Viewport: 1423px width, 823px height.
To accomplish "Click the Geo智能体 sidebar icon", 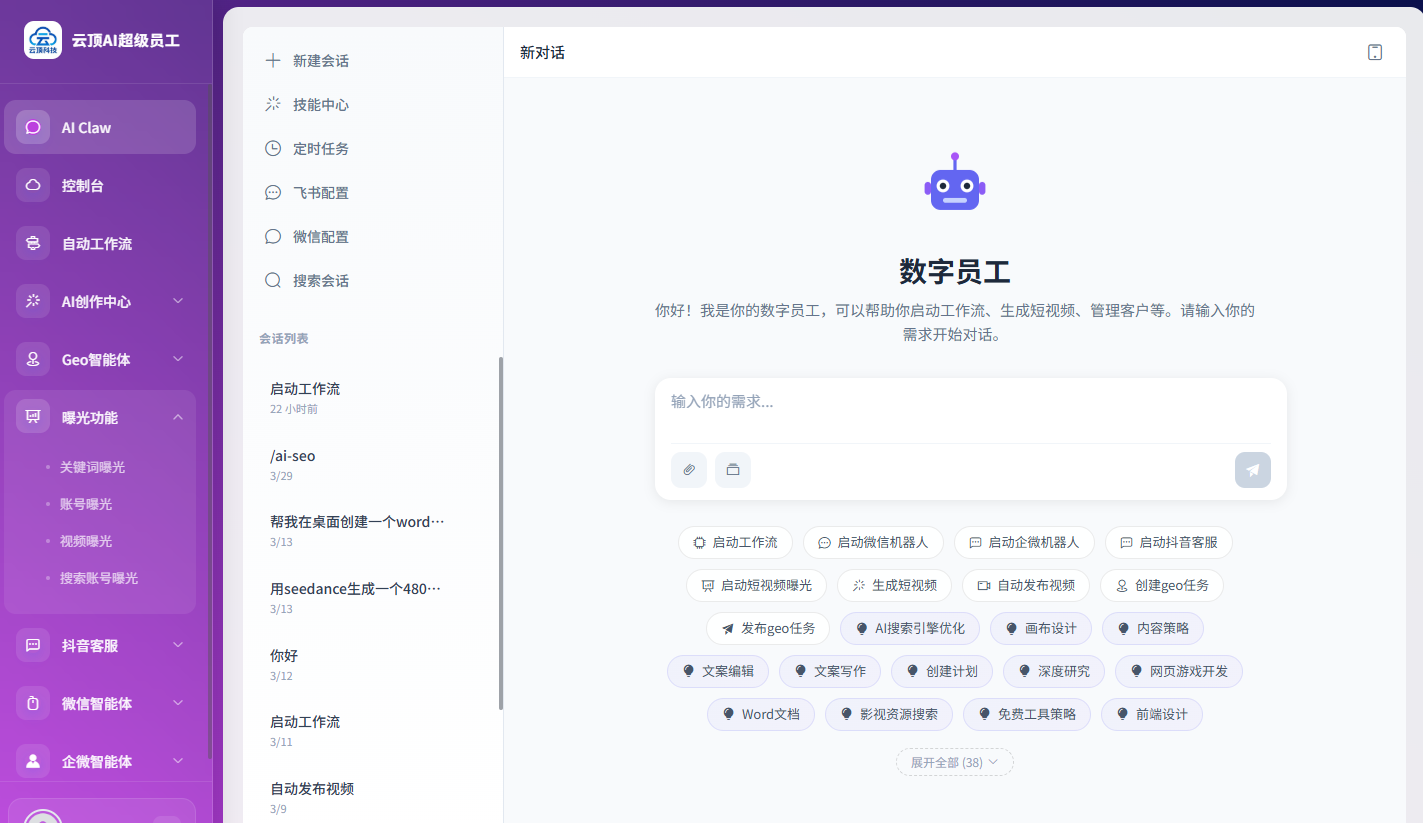I will point(33,359).
